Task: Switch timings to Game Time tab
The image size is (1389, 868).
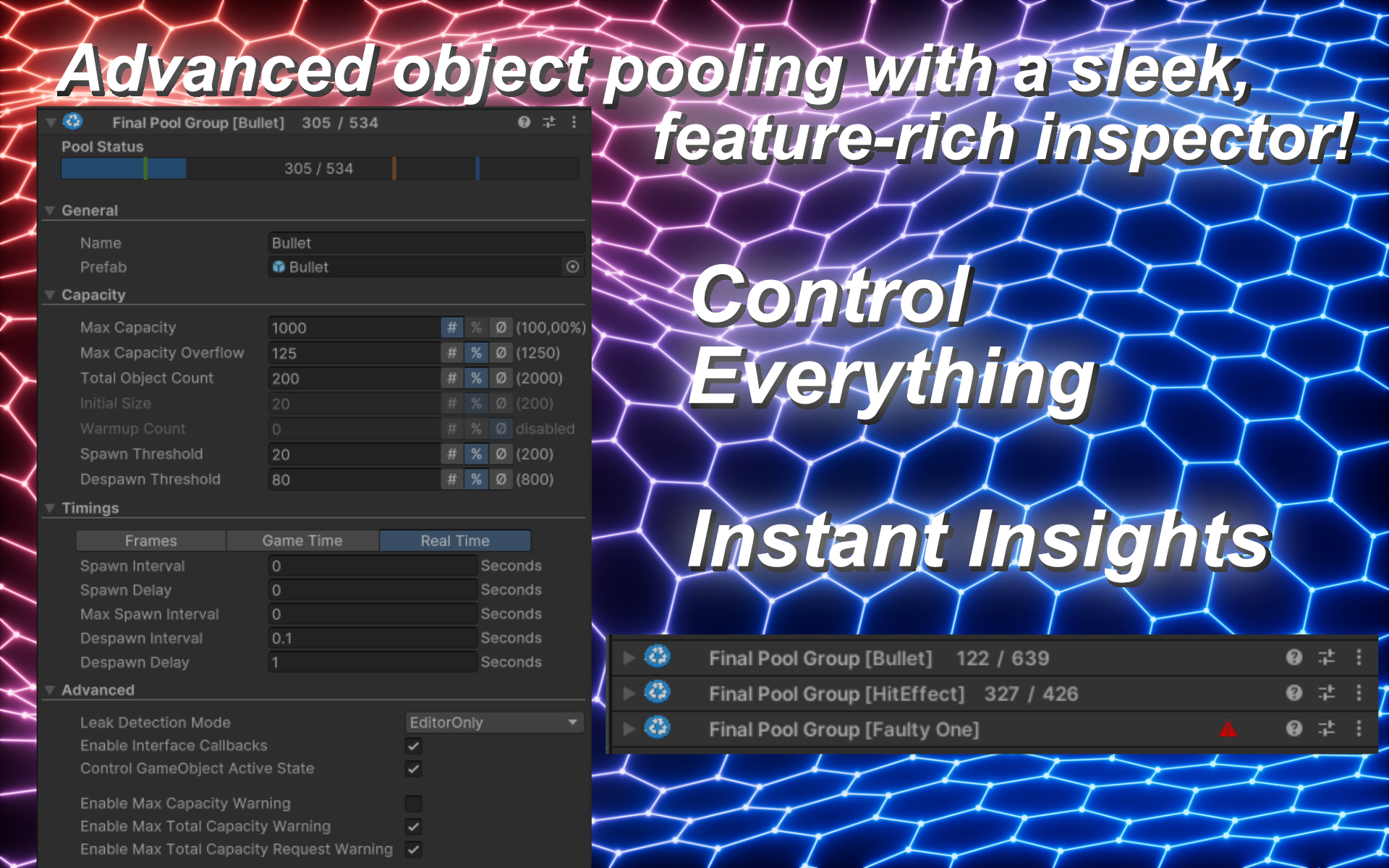Action: [302, 541]
